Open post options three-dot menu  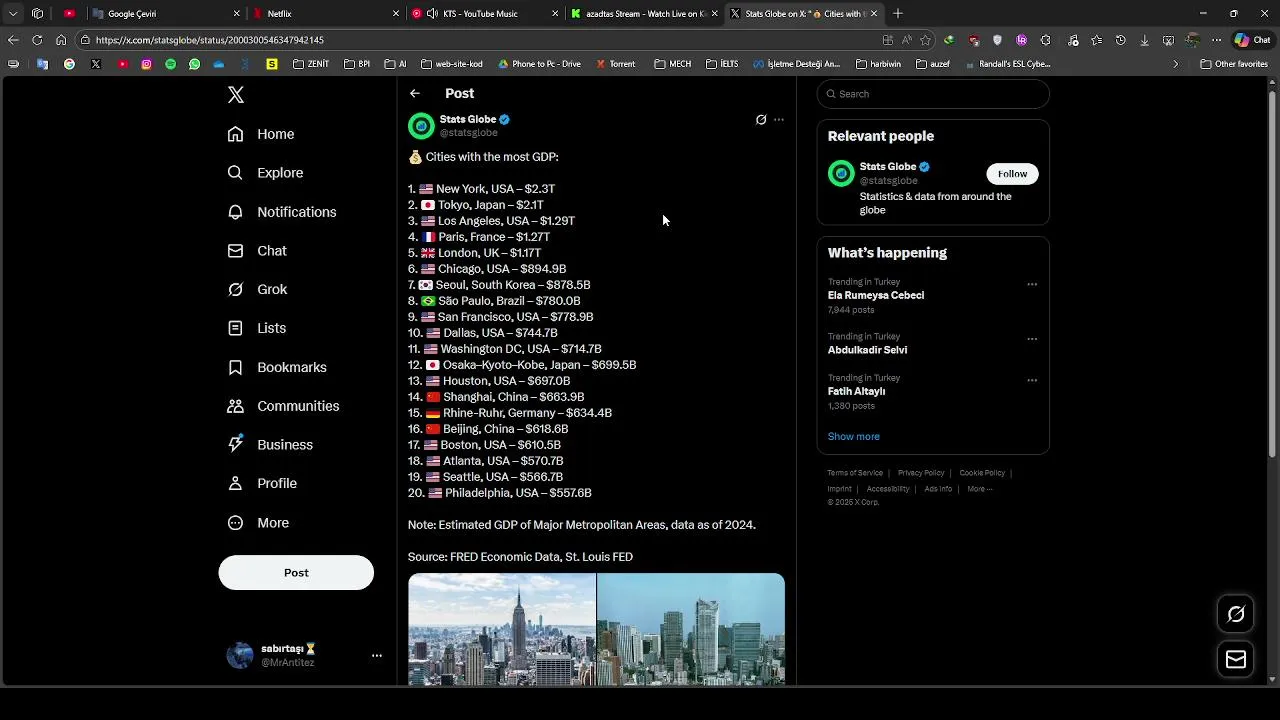click(779, 120)
